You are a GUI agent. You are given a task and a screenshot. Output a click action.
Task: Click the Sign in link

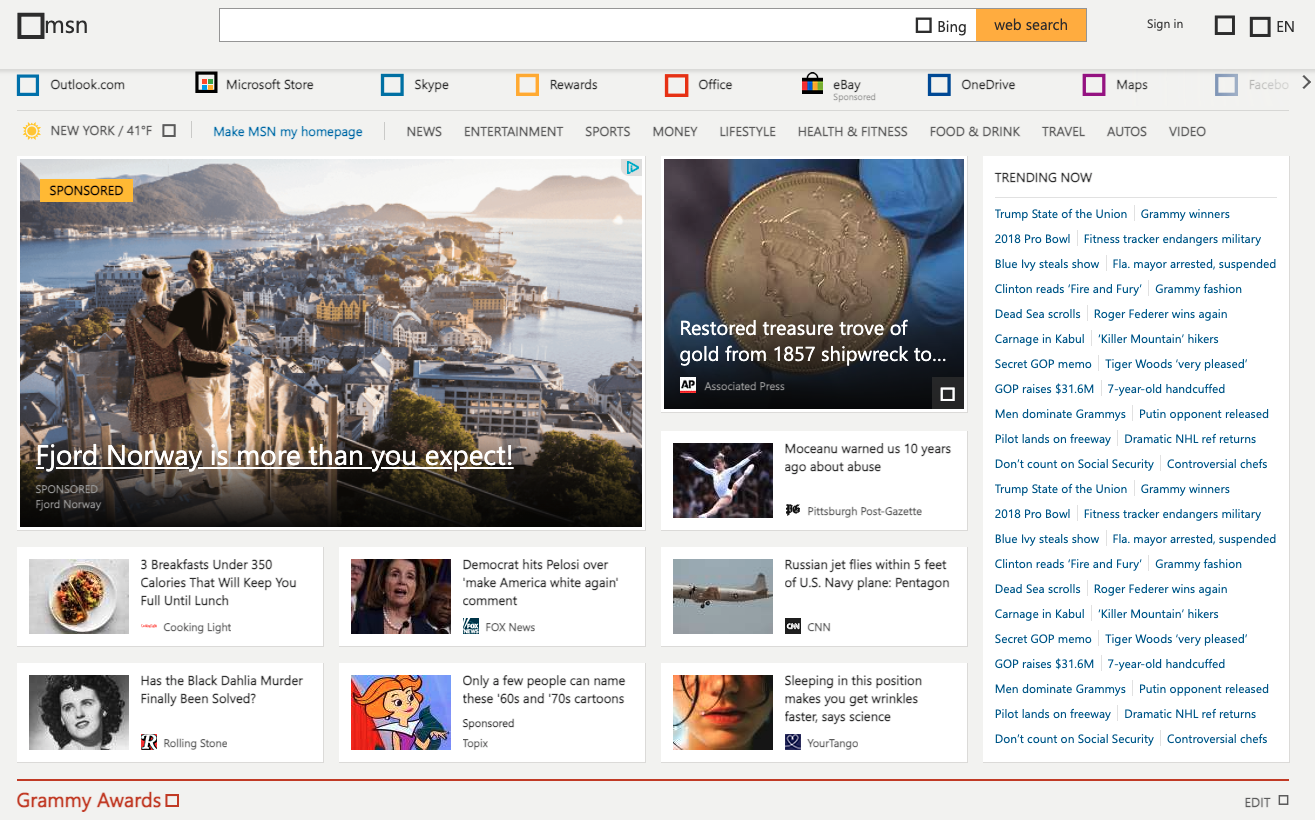pyautogui.click(x=1164, y=24)
